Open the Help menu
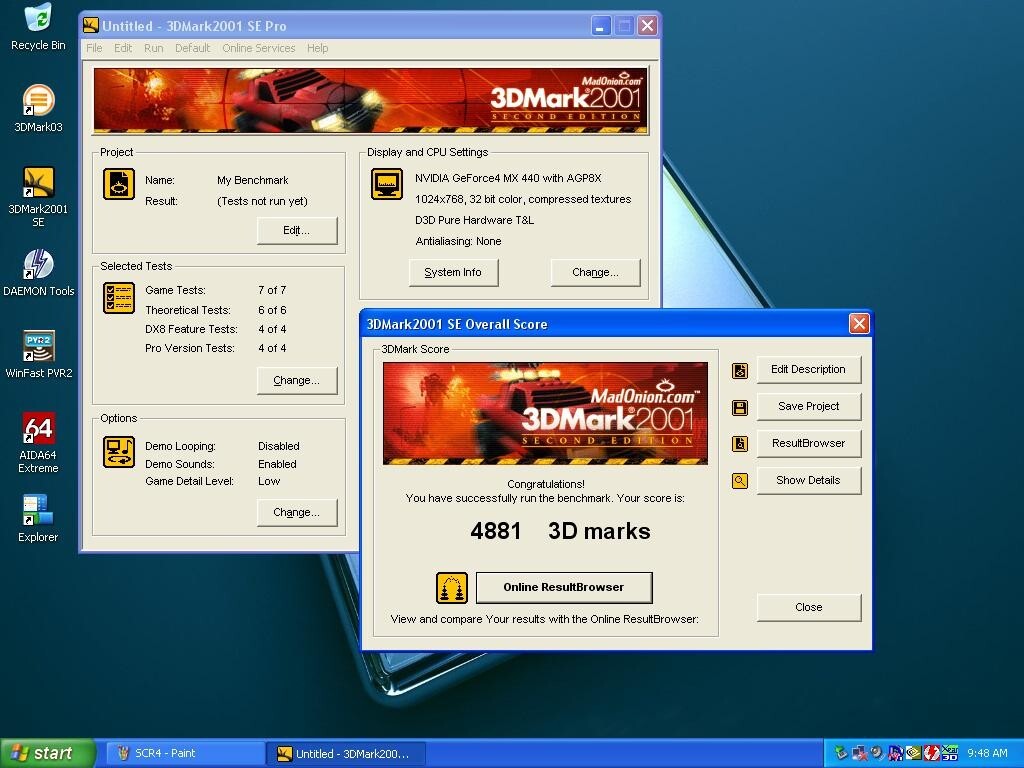Image resolution: width=1024 pixels, height=768 pixels. (317, 48)
